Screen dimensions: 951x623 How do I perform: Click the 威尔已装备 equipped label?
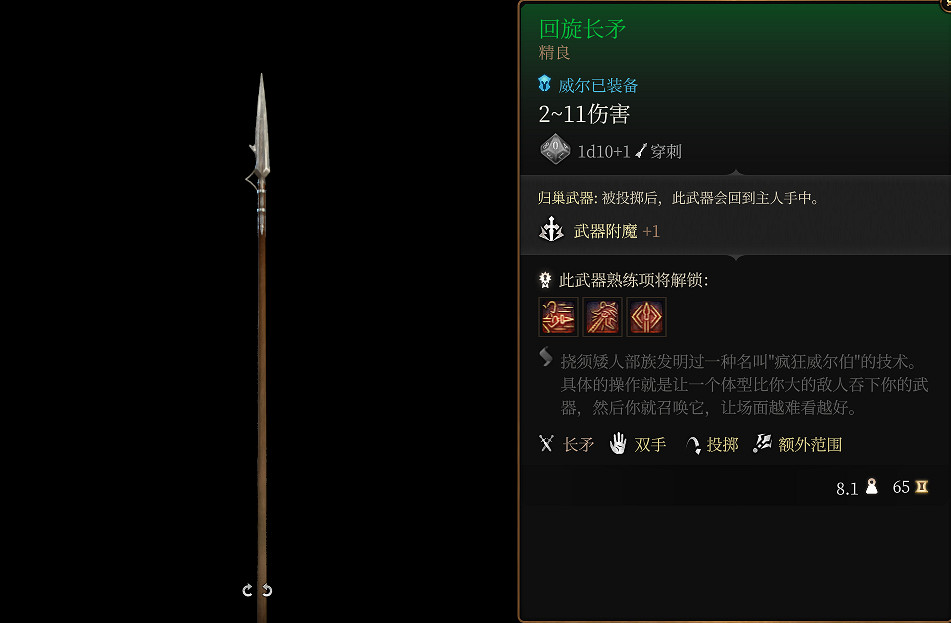598,86
